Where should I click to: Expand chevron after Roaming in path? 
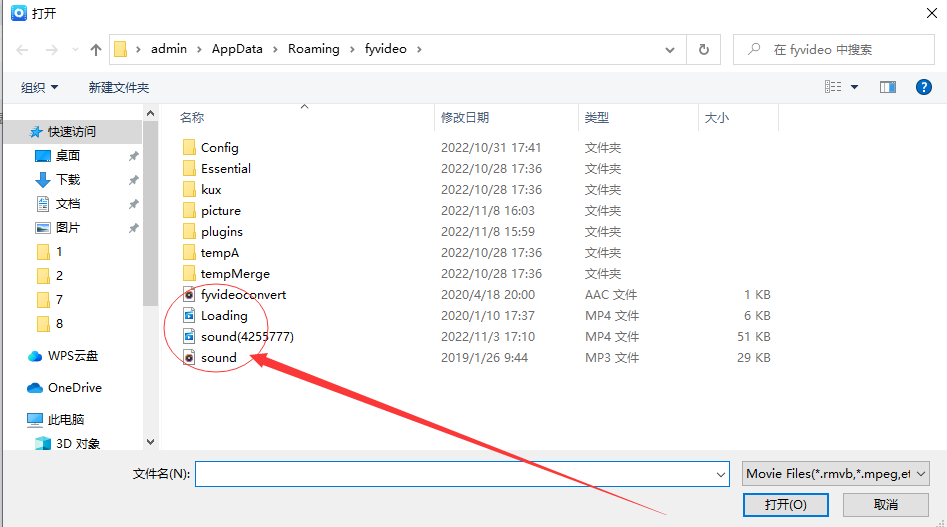point(352,50)
